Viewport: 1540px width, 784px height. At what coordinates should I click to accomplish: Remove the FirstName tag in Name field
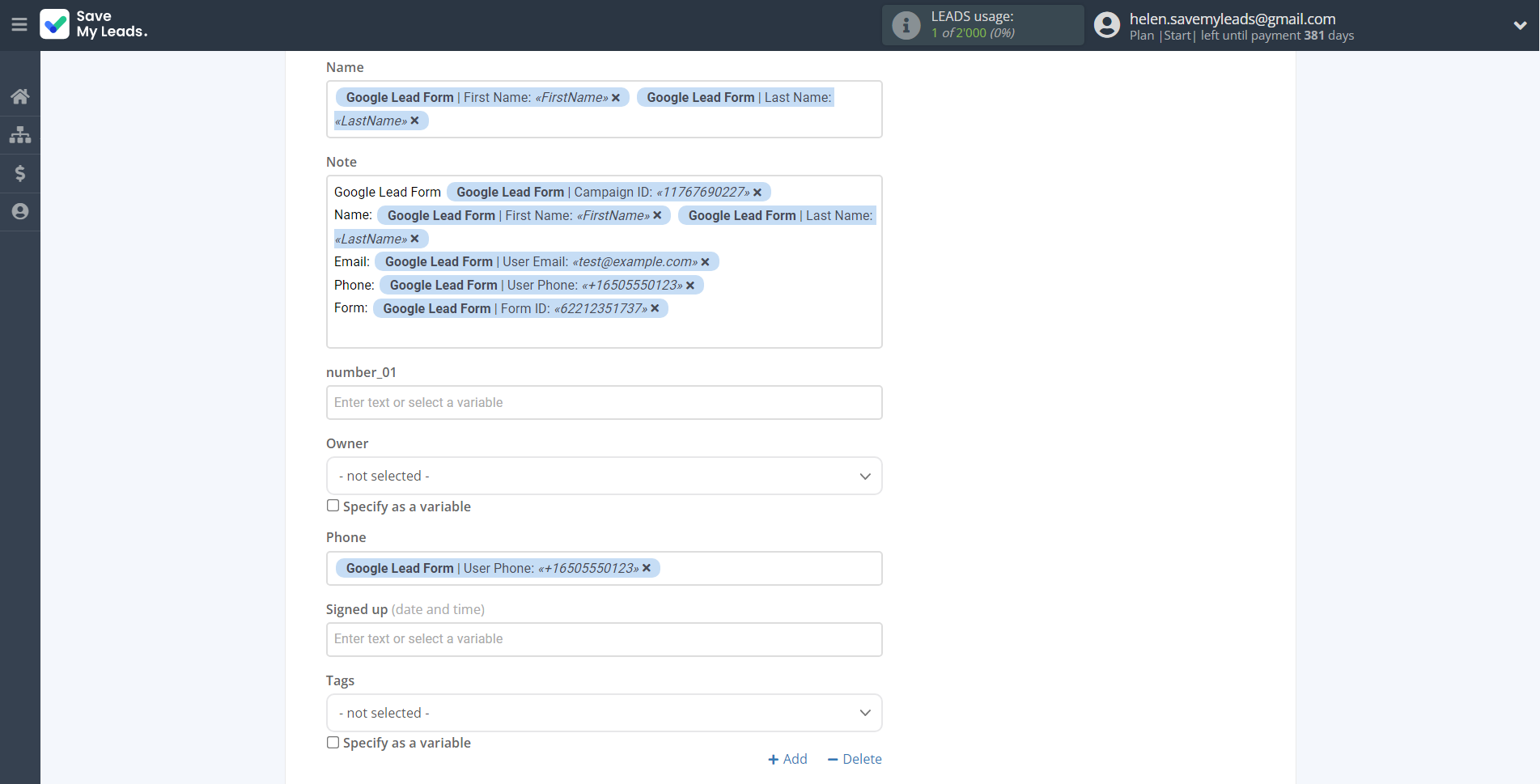616,98
